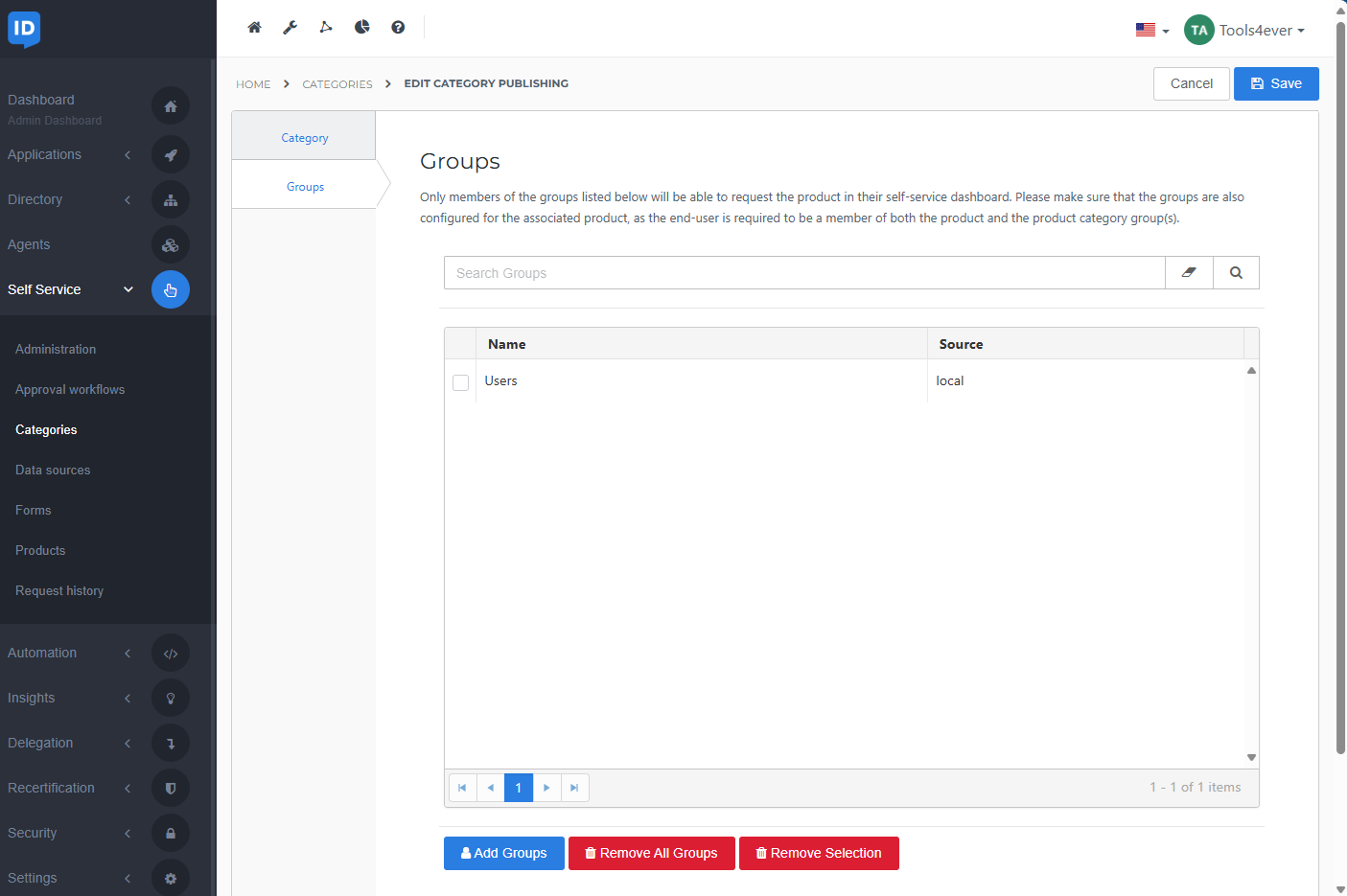Open the Tools4ever account dropdown
This screenshot has width=1347, height=896.
coord(1244,31)
